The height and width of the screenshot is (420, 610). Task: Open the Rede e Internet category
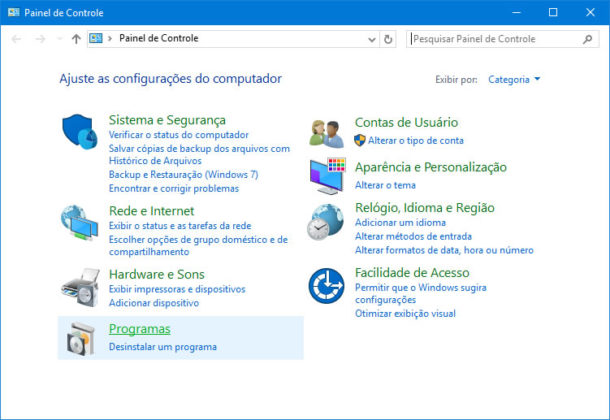pyautogui.click(x=151, y=211)
